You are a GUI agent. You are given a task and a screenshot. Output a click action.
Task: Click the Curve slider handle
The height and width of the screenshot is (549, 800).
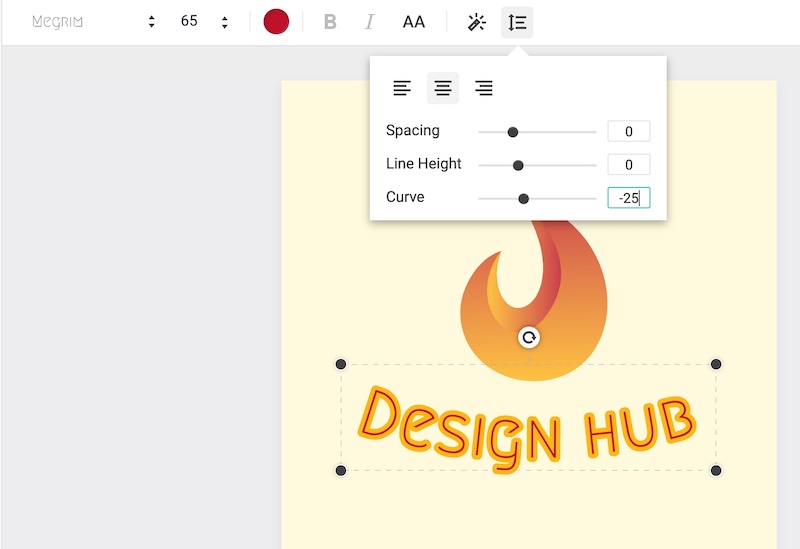click(523, 199)
